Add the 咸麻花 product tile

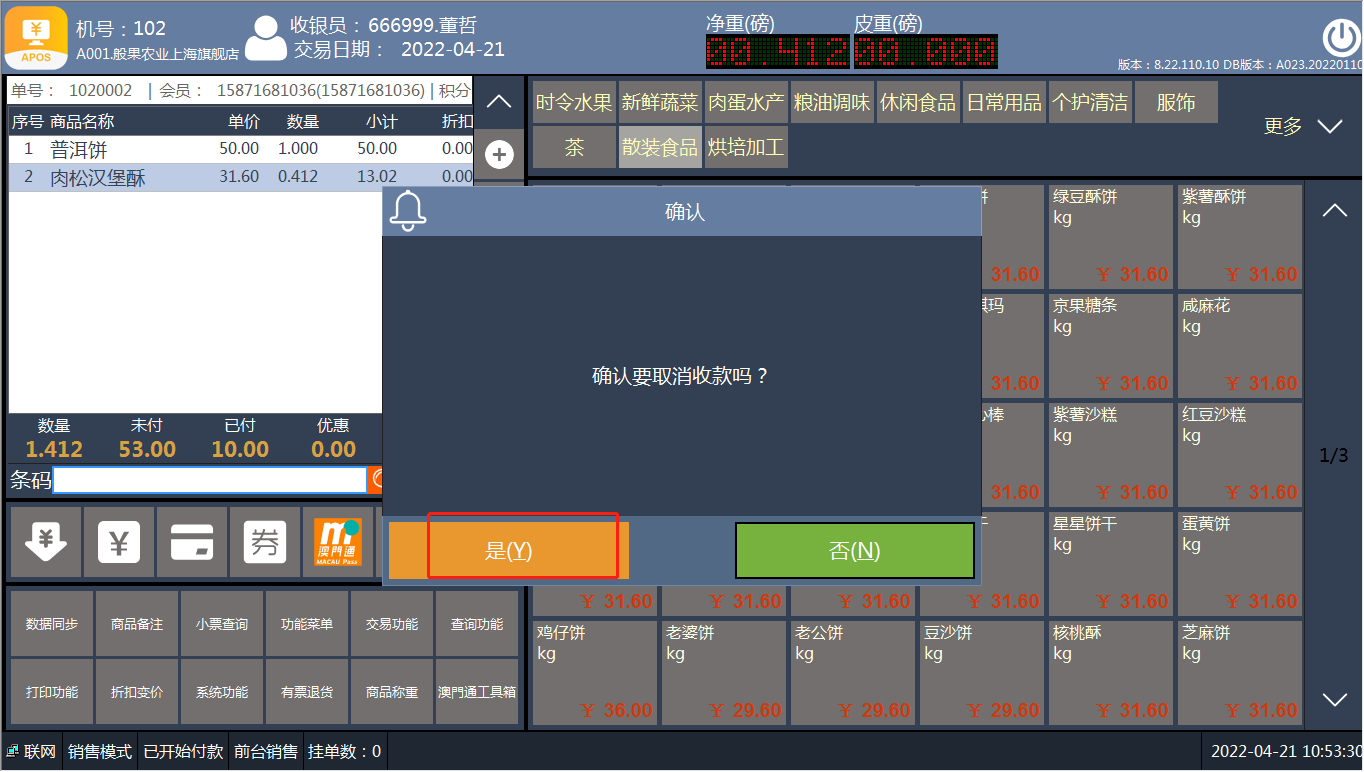1240,344
